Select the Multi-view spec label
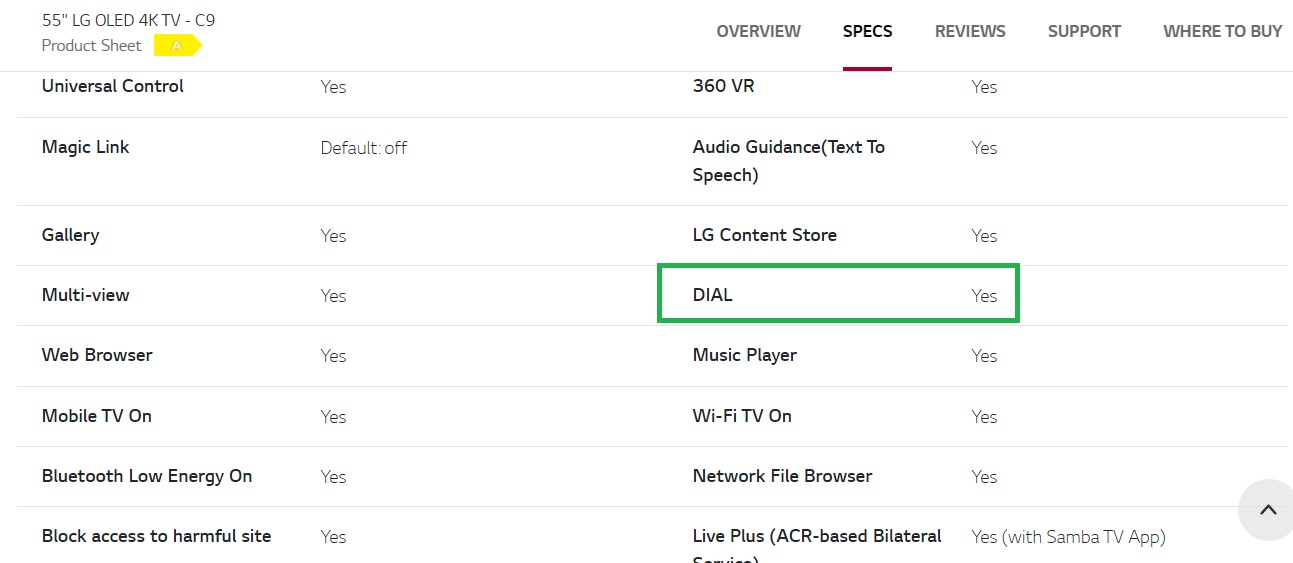This screenshot has height=563, width=1293. (x=86, y=295)
